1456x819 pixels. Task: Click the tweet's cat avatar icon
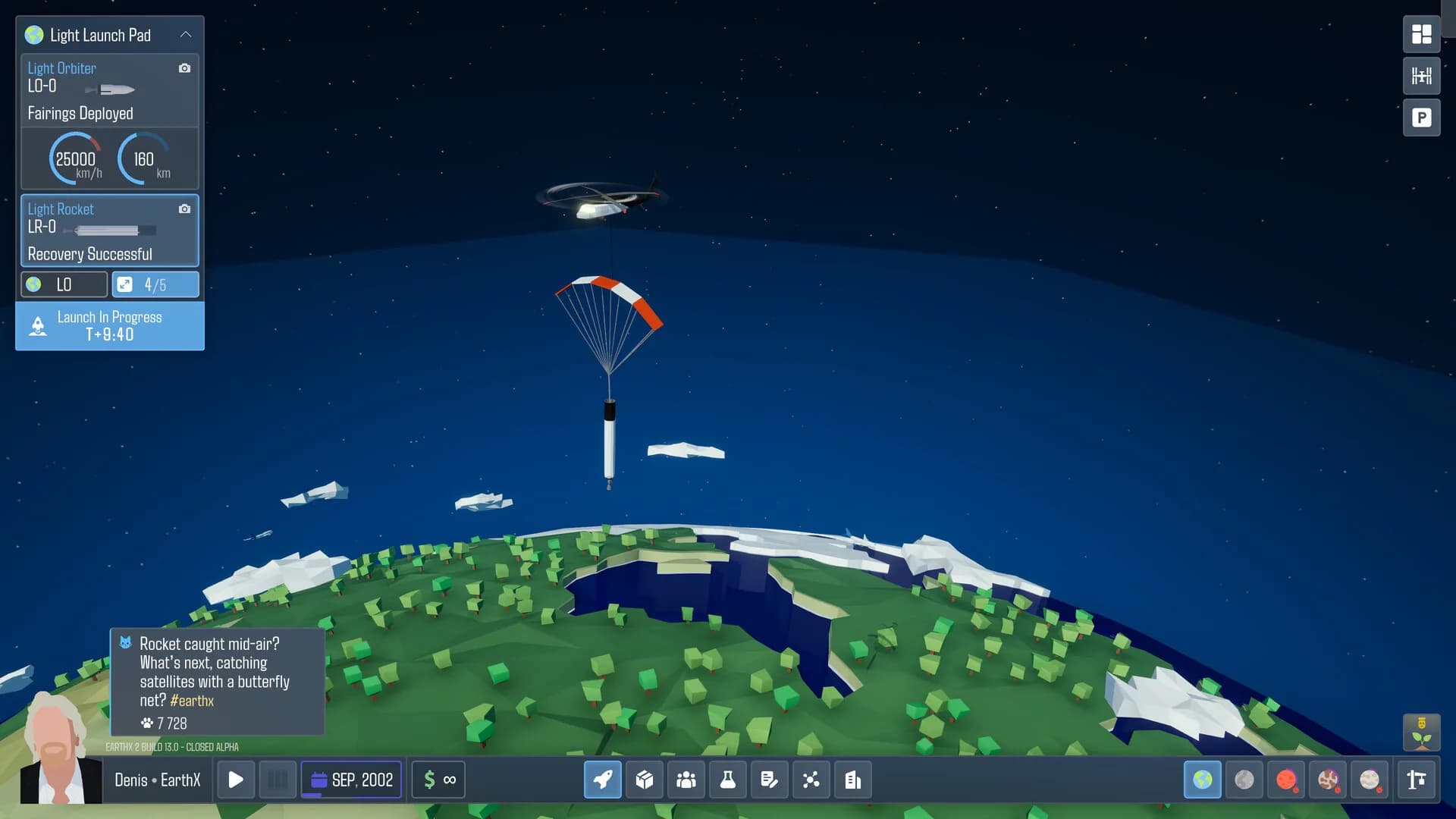click(x=126, y=643)
